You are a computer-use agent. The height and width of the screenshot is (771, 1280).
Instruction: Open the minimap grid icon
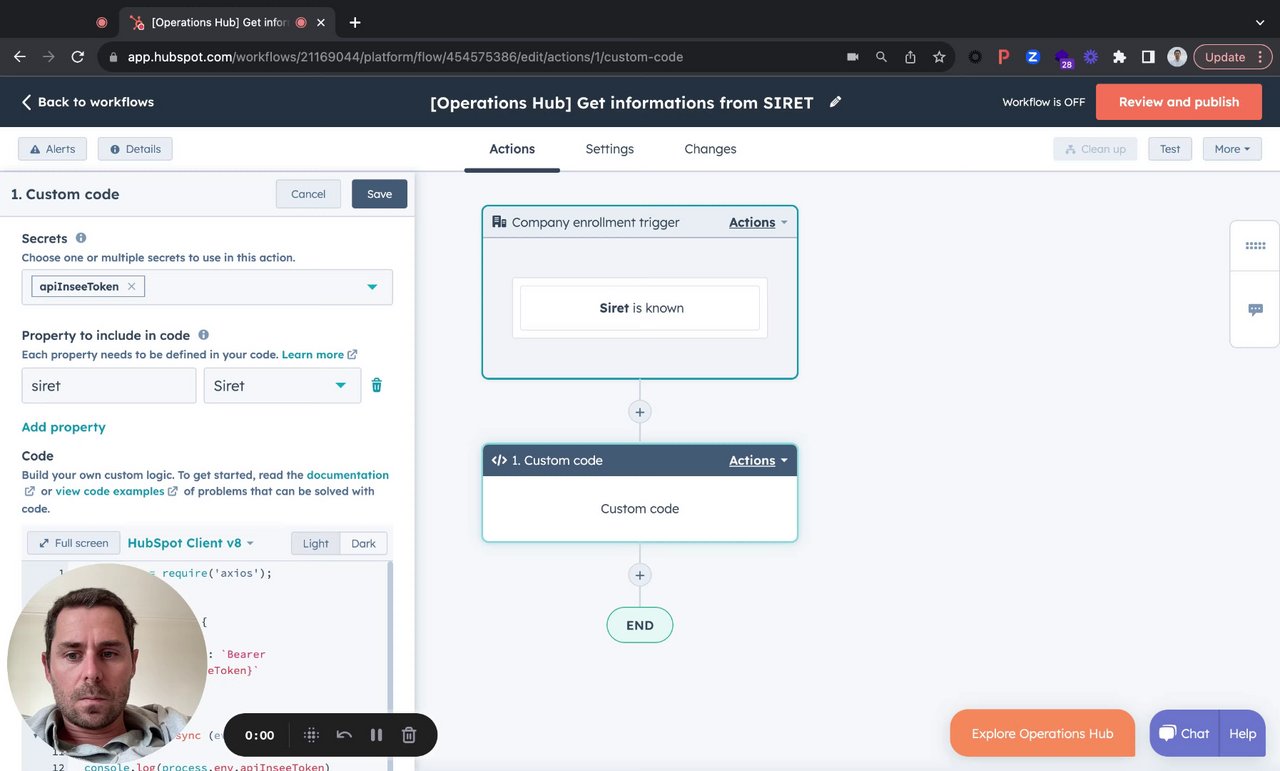tap(1255, 246)
